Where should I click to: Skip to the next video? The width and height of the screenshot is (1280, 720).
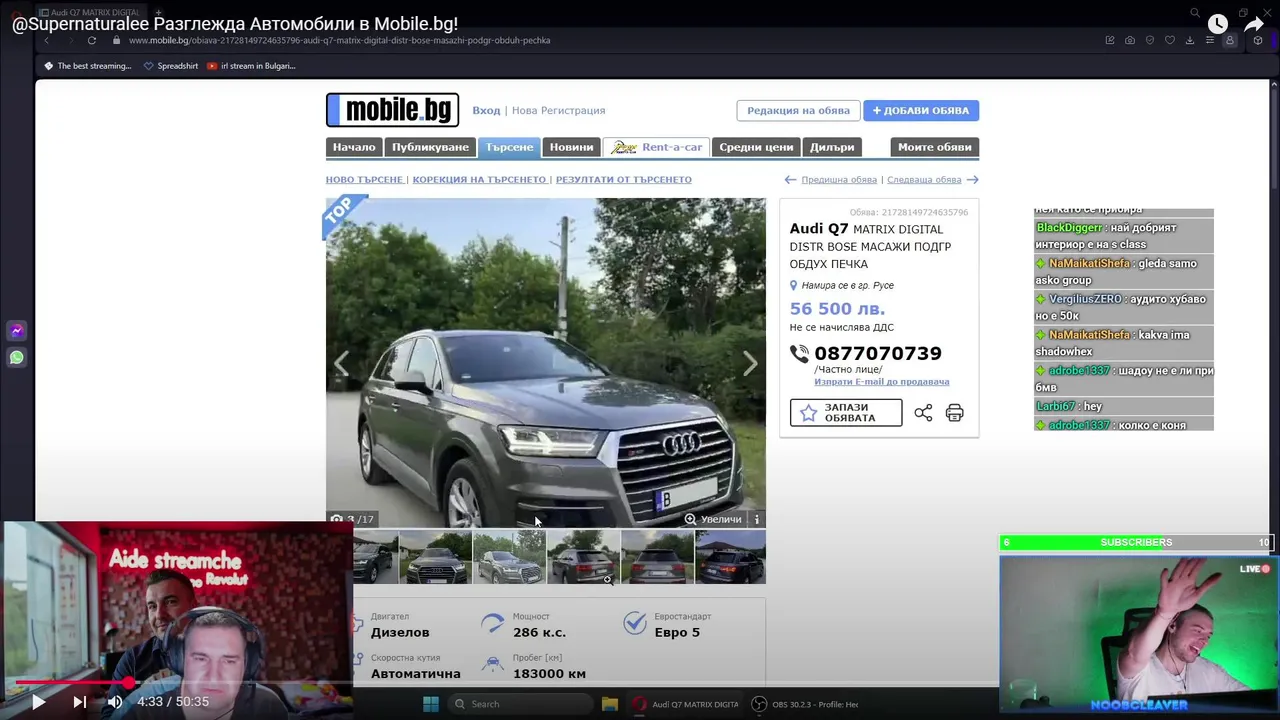click(79, 702)
